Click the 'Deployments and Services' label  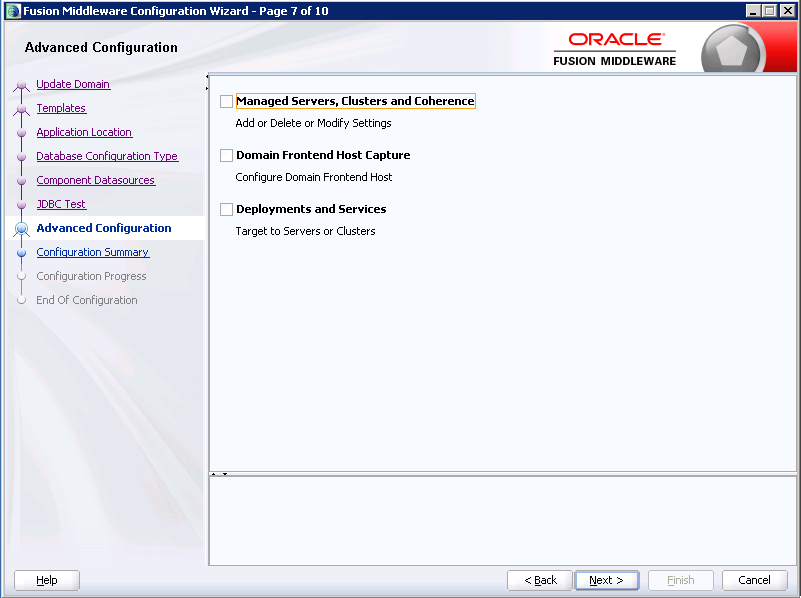pos(311,209)
